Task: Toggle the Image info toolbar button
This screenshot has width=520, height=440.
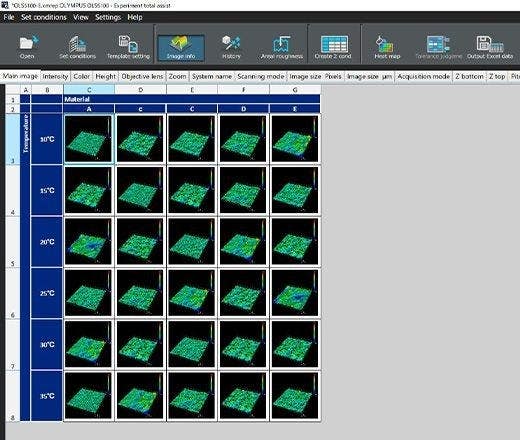Action: (181, 48)
